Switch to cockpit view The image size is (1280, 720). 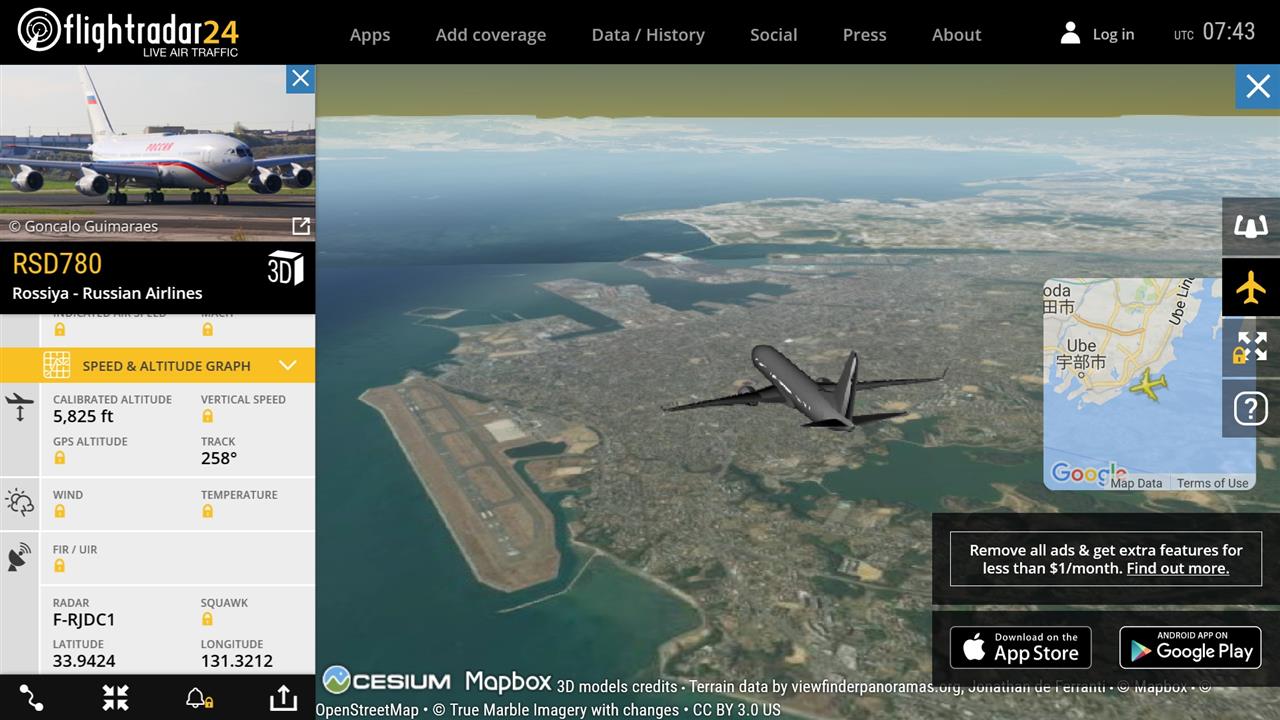coord(1251,227)
